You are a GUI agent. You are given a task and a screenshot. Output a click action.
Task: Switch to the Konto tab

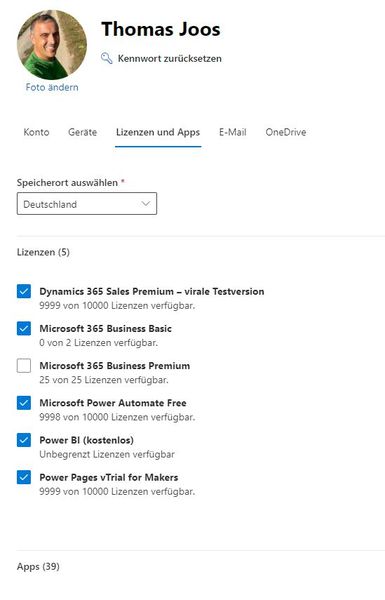tap(36, 132)
